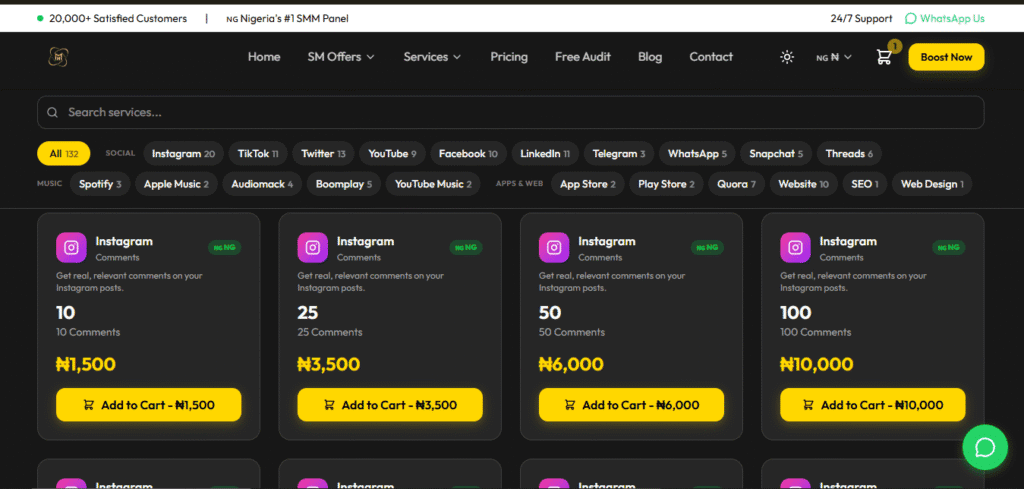Screen dimensions: 1024x489
Task: Filter by Facebook 10
Action: (468, 153)
